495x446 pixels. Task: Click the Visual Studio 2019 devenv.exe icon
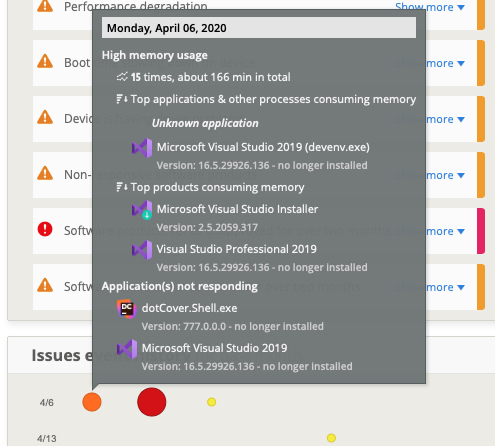pyautogui.click(x=142, y=148)
